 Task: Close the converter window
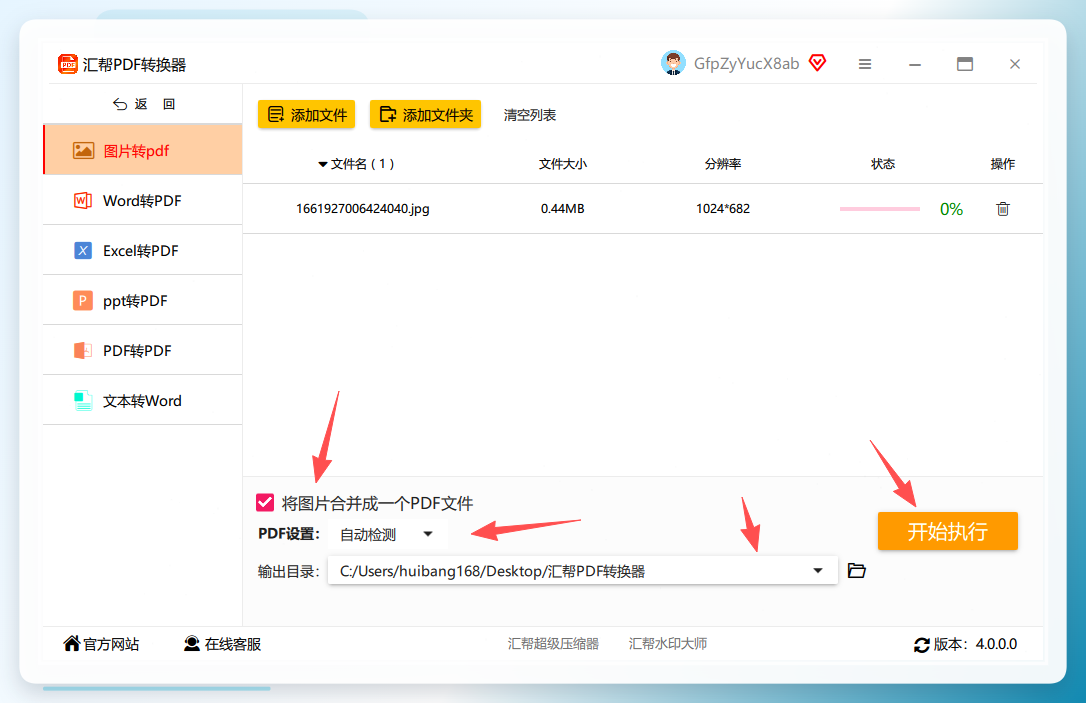(1015, 64)
